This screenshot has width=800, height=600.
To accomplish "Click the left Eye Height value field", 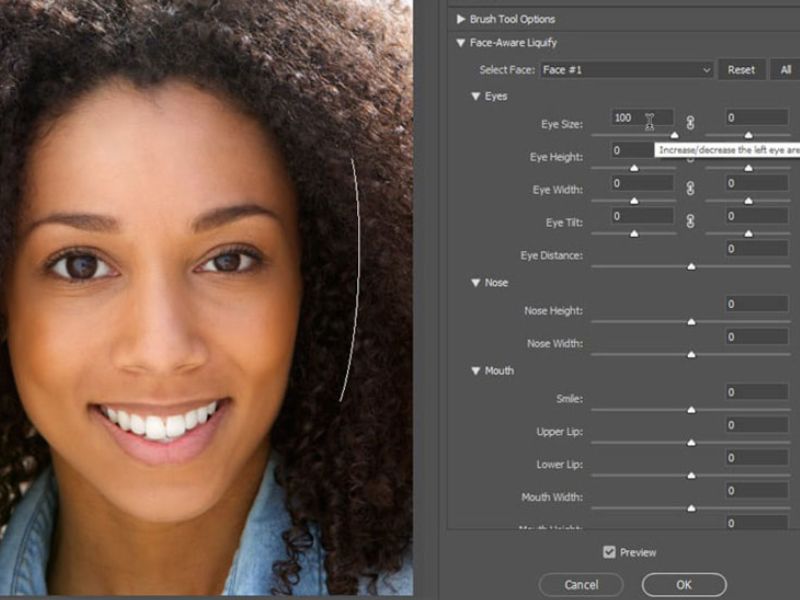I will click(633, 151).
